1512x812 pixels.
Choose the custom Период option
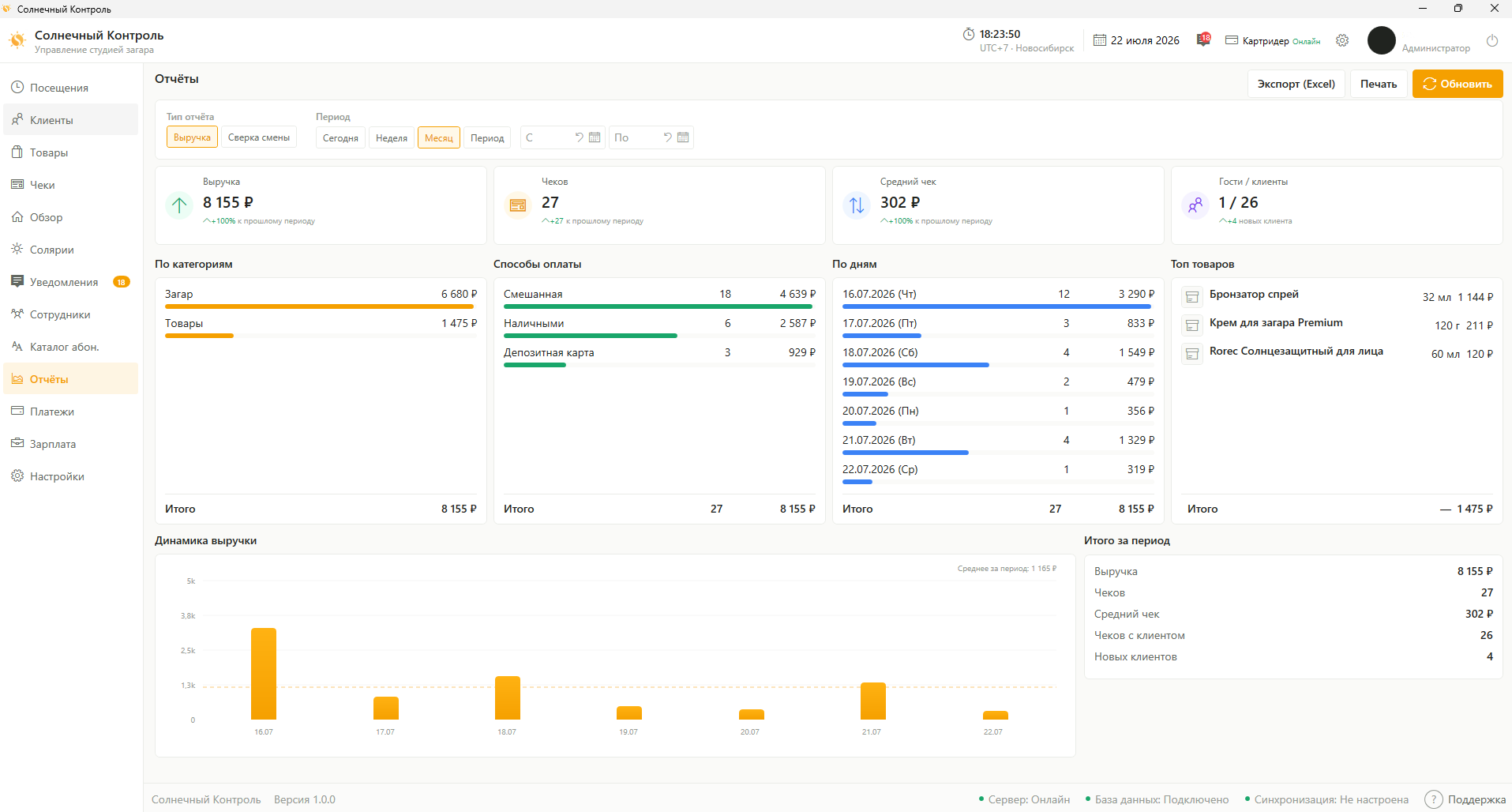(487, 137)
